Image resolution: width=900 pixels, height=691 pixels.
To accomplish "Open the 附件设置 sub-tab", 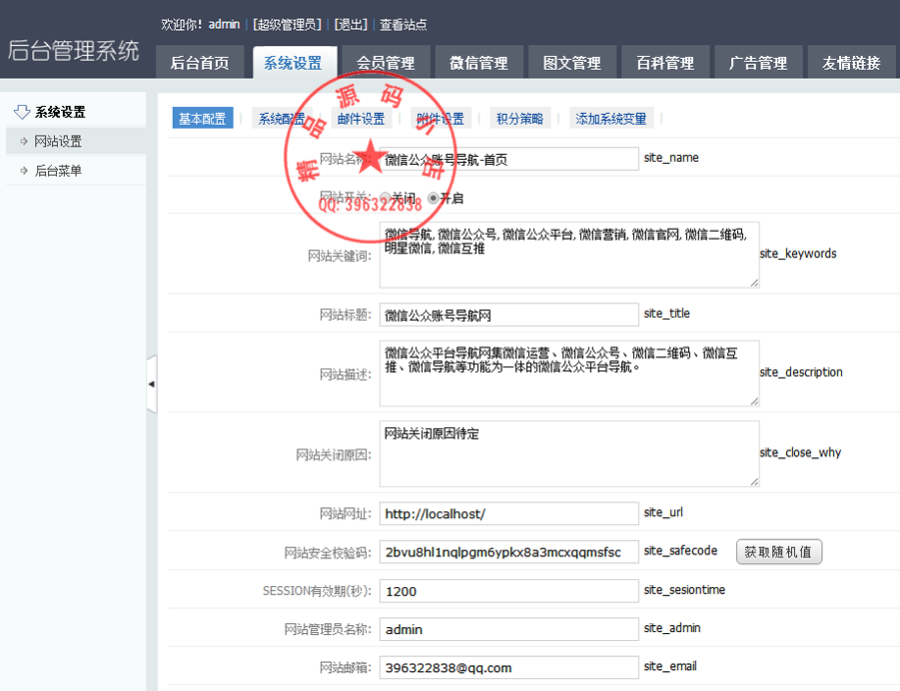I will tap(441, 118).
